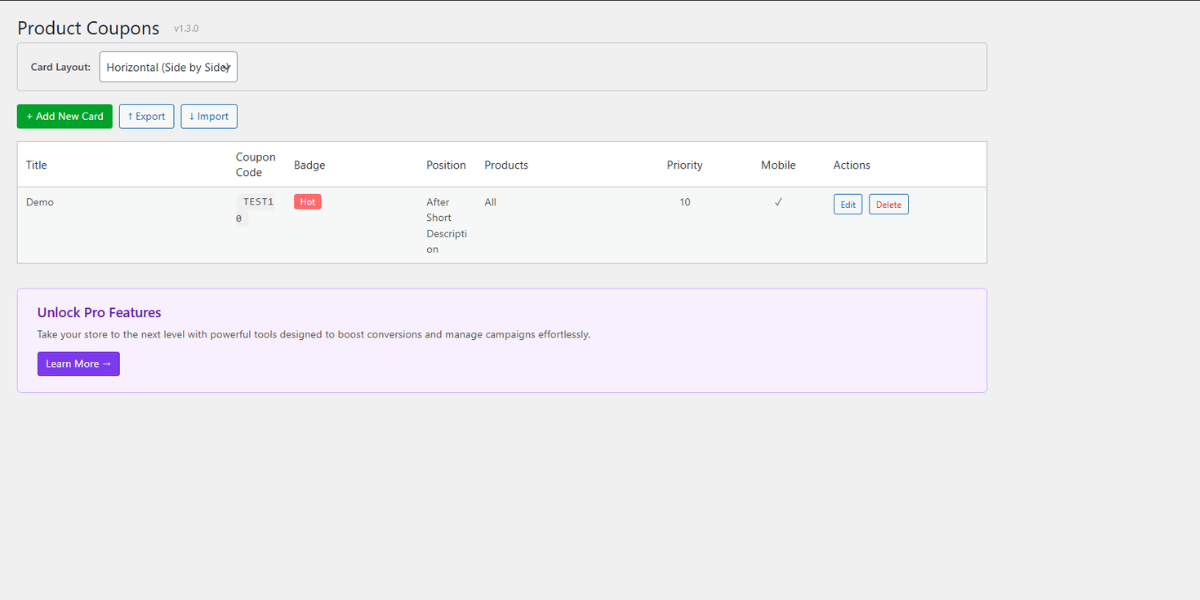Screen dimensions: 1200x600
Task: Click the Title column header
Action: click(x=36, y=164)
